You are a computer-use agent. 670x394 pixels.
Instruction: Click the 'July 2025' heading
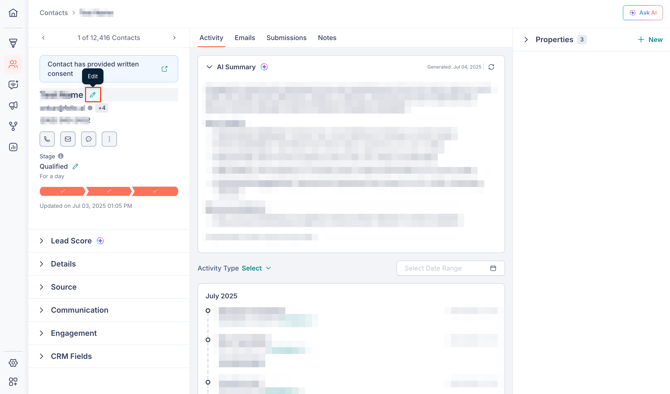click(x=221, y=296)
